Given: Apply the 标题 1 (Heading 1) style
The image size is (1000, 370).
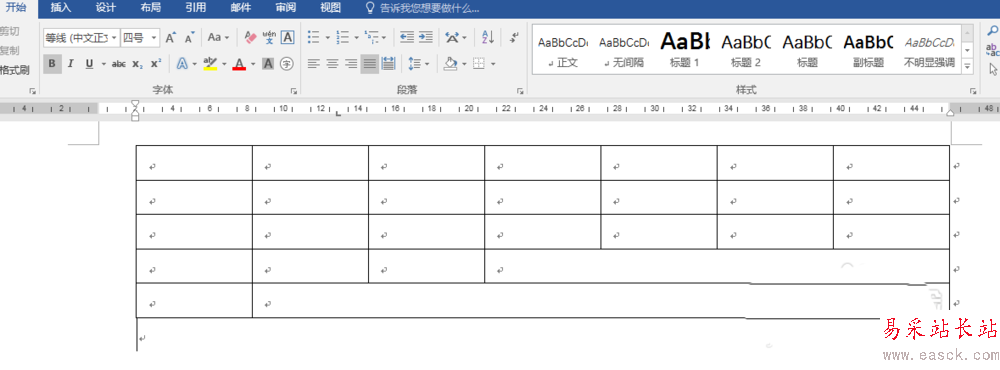Looking at the screenshot, I should [x=685, y=50].
